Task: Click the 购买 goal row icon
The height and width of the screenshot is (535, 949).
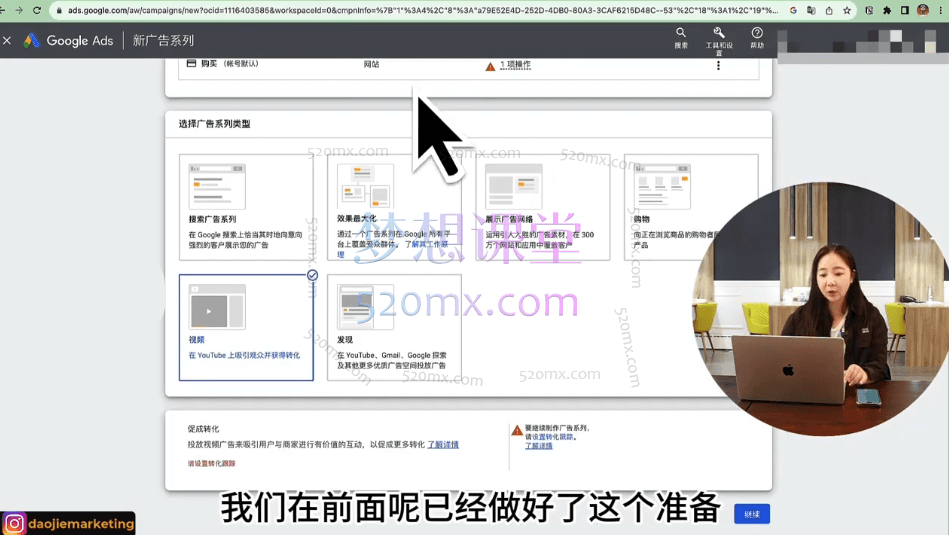Action: coord(191,63)
